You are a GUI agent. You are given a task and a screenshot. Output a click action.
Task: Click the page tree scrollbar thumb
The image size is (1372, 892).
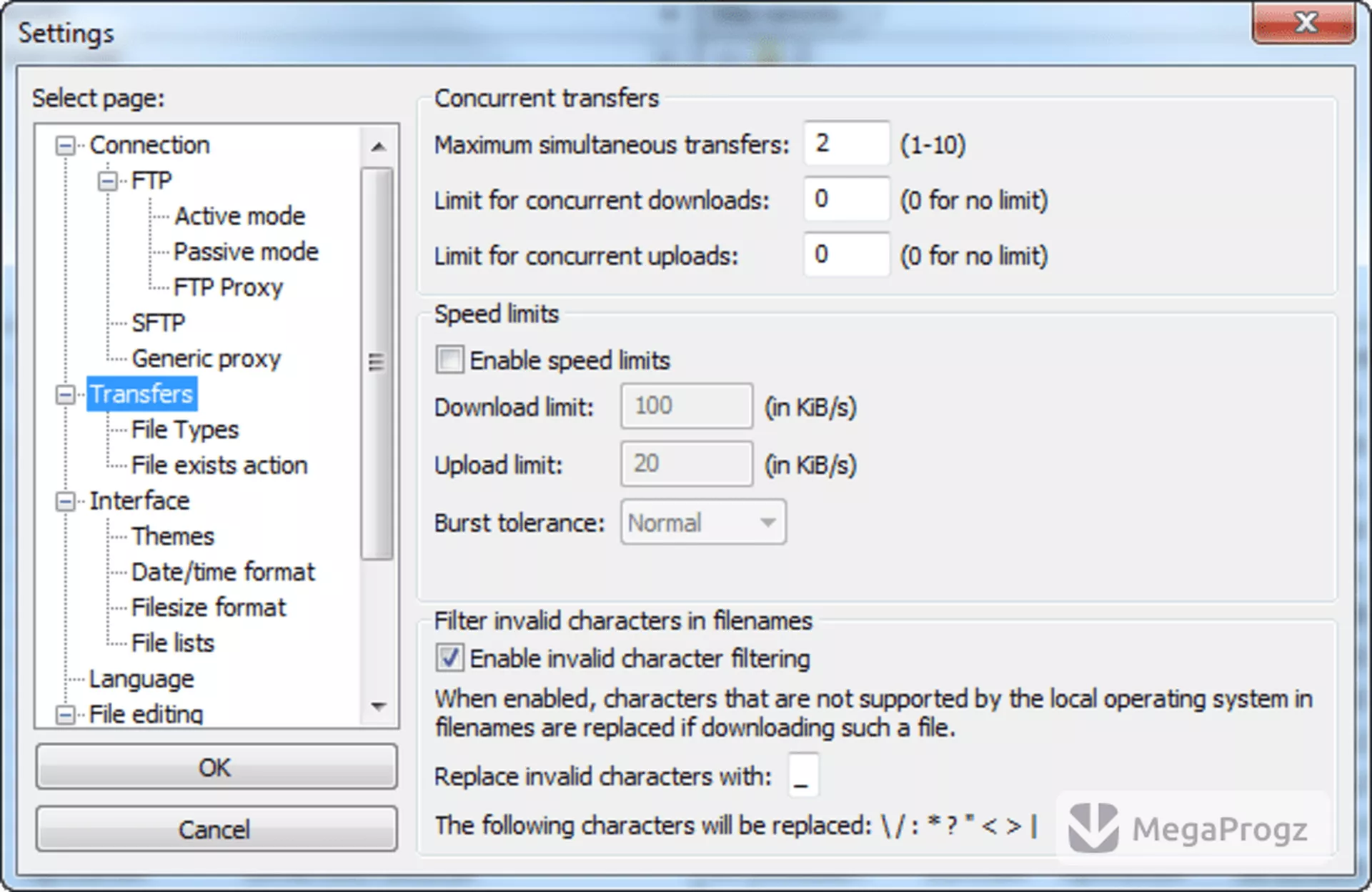point(377,363)
